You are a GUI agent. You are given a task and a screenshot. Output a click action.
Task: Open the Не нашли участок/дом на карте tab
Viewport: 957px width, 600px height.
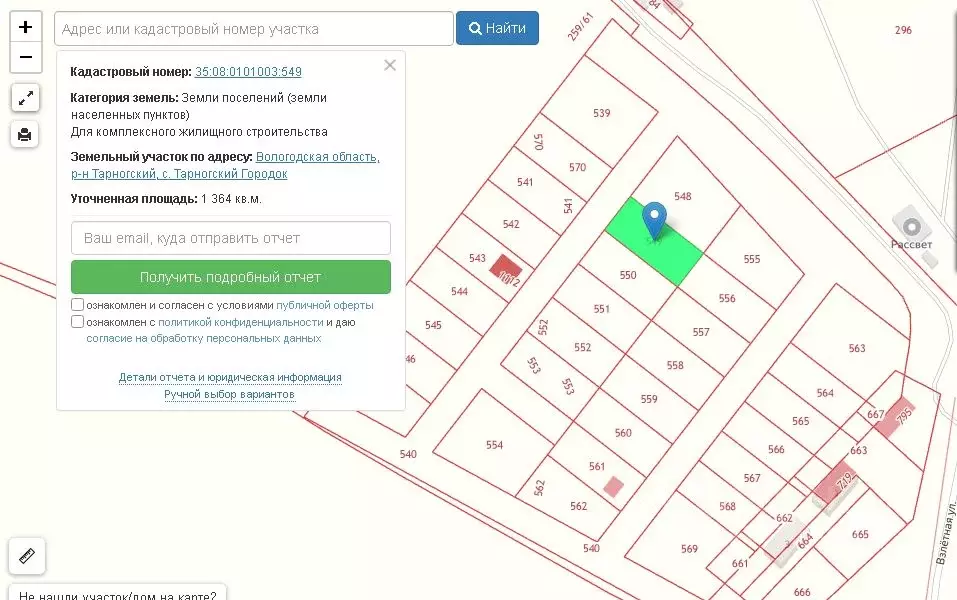(117, 593)
